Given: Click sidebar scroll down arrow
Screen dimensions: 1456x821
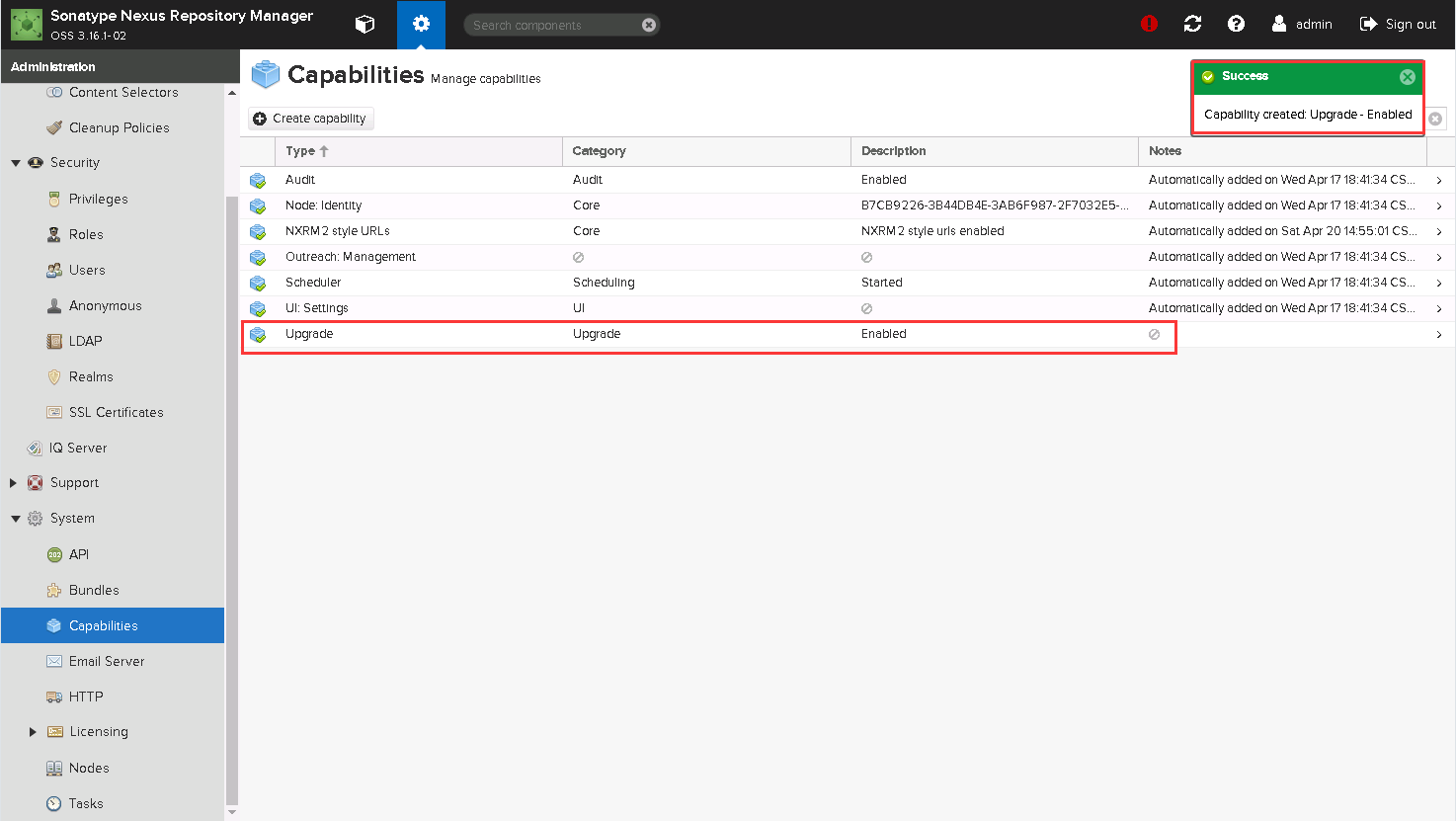Looking at the screenshot, I should click(232, 812).
